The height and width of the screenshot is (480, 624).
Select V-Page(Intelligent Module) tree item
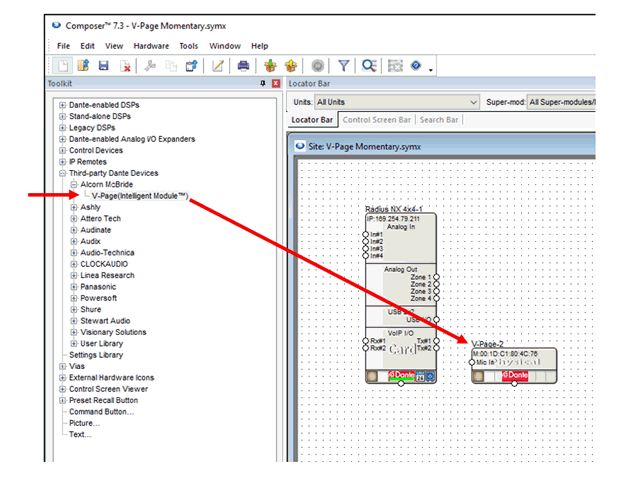[140, 196]
